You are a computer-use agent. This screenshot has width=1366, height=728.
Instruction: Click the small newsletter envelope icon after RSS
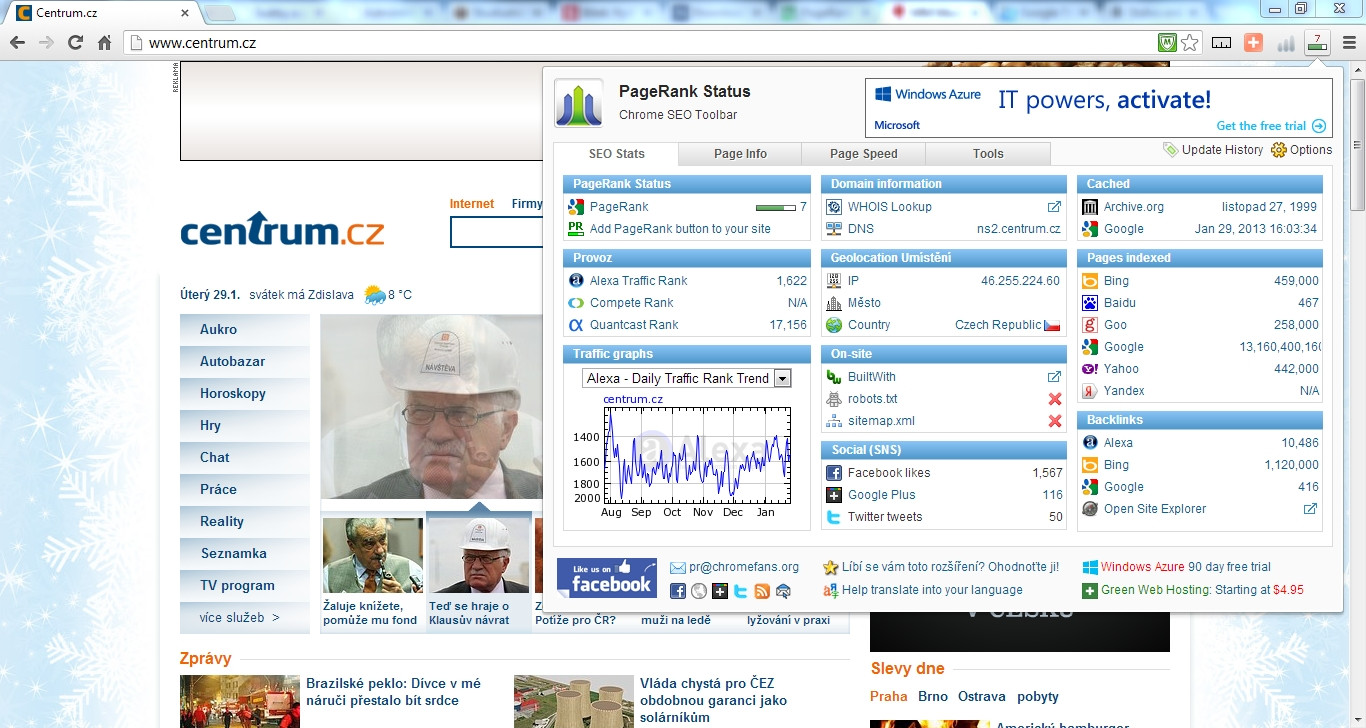(x=783, y=591)
